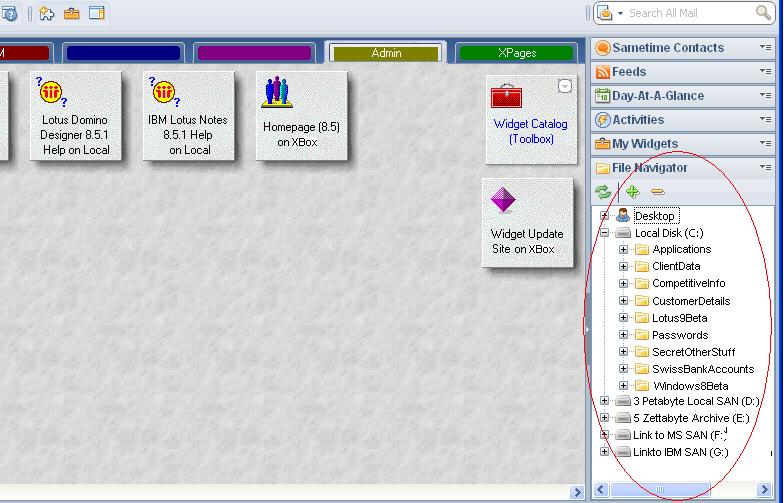
Task: Click the toolbox icon in top toolbar
Action: 72,13
